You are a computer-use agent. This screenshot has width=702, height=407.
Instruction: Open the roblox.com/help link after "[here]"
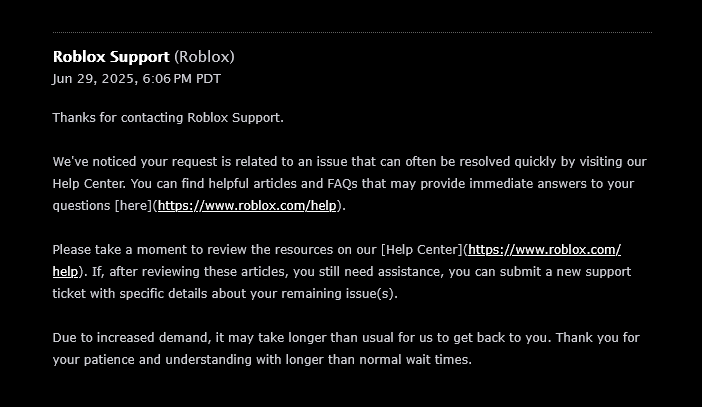click(x=247, y=206)
